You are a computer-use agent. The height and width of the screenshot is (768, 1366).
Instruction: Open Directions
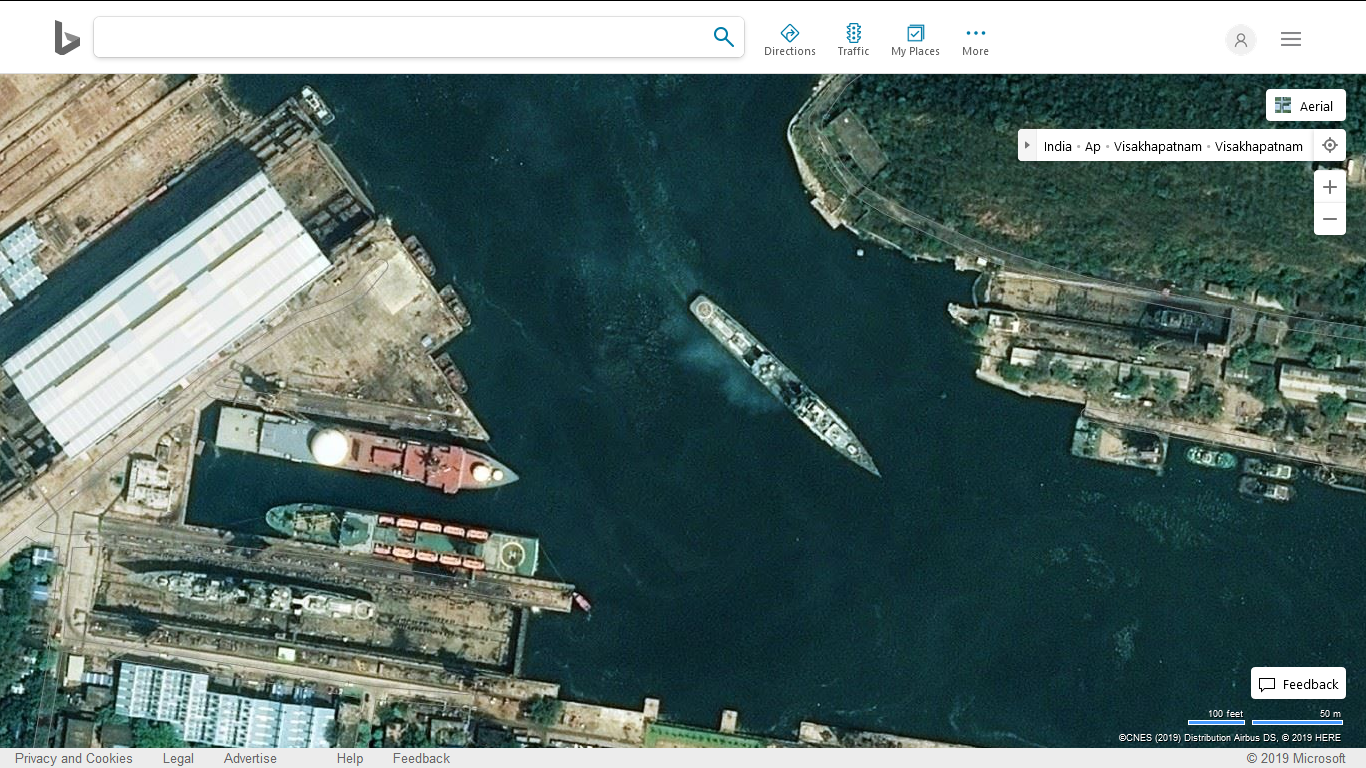(x=790, y=40)
